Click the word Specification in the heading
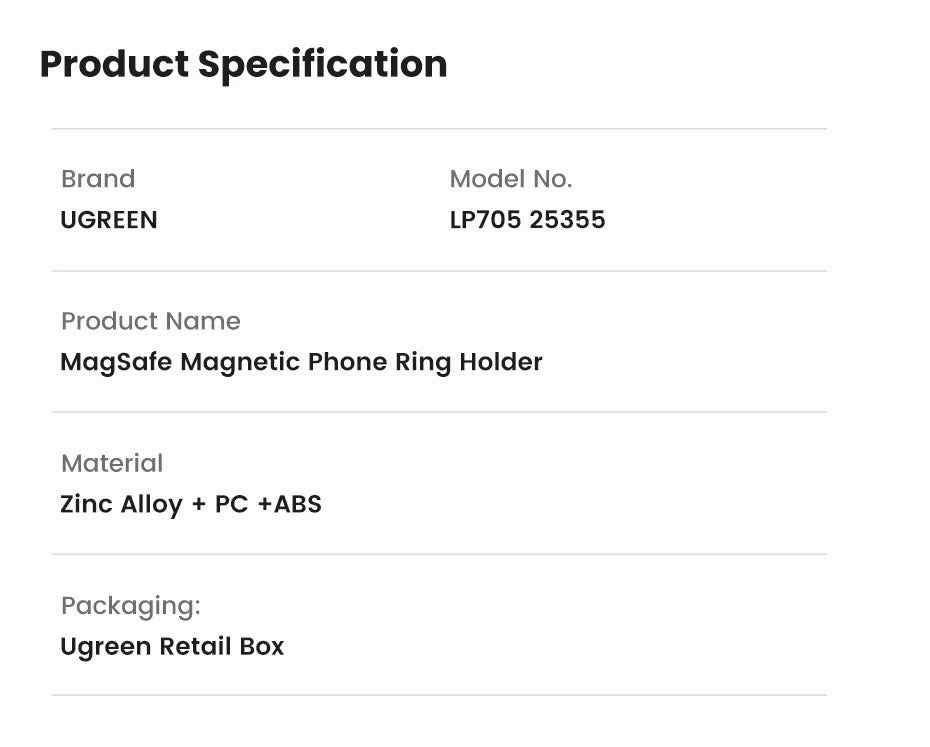 pos(322,64)
